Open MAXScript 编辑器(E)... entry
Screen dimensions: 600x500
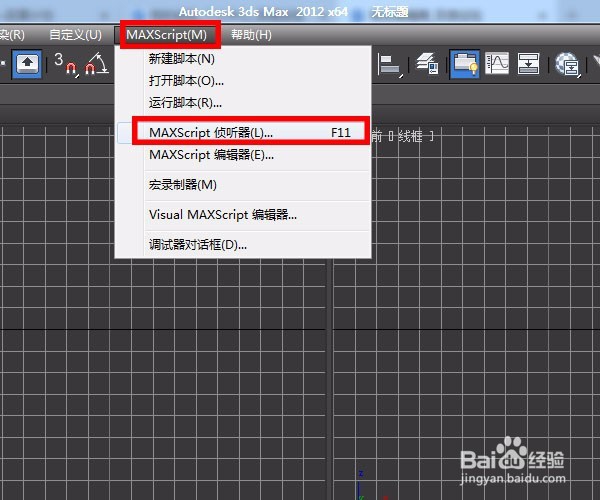tap(243, 155)
